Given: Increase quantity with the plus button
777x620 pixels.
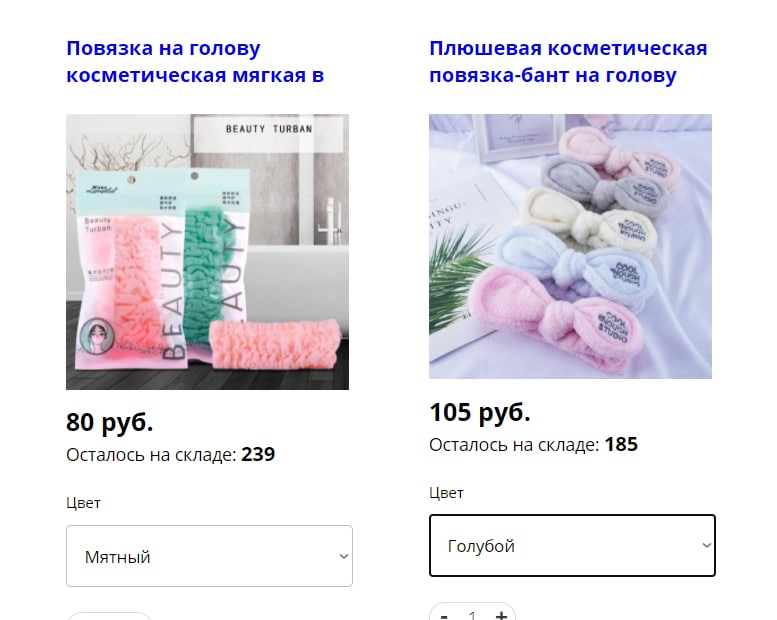Looking at the screenshot, I should (x=501, y=615).
